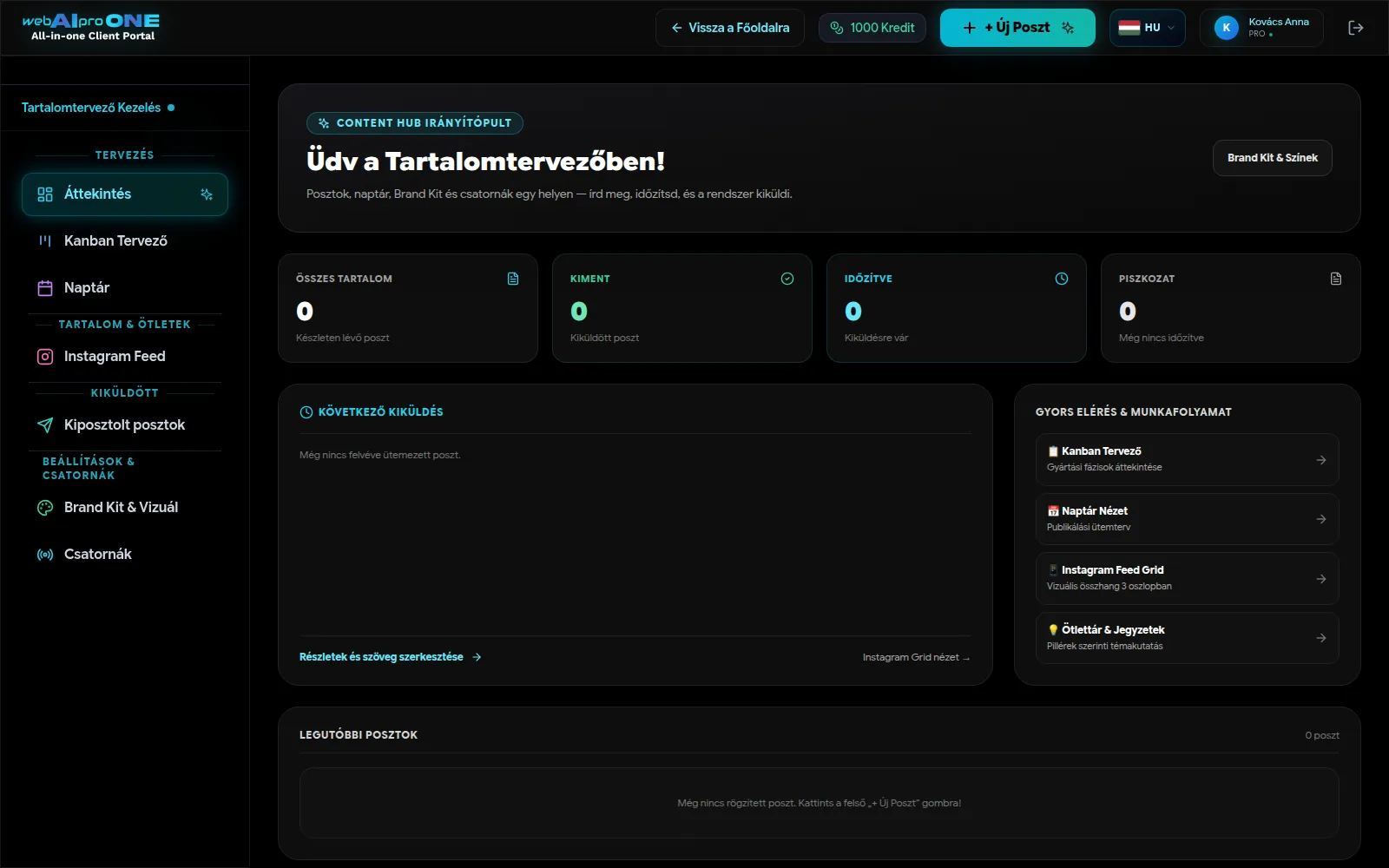The width and height of the screenshot is (1389, 868).
Task: Click the document icon on Összes Tartalom card
Action: point(513,279)
